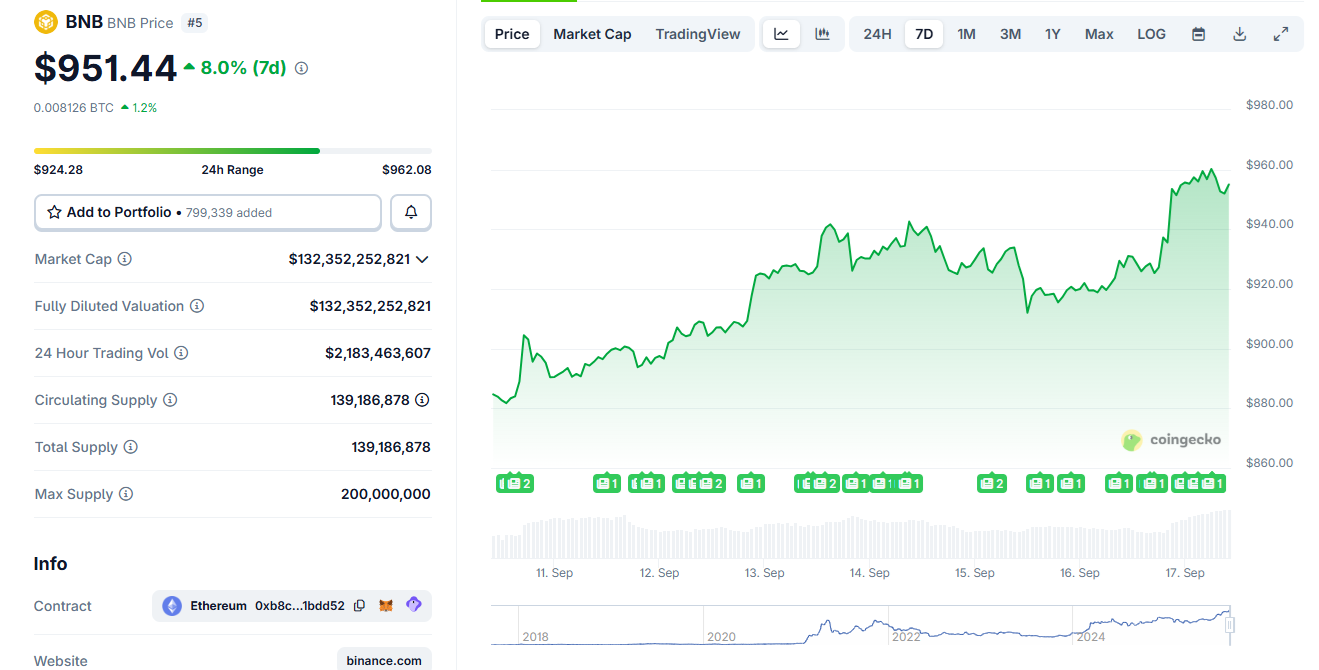This screenshot has width=1319, height=670.
Task: Open the Total Supply info icon
Action: pyautogui.click(x=130, y=447)
